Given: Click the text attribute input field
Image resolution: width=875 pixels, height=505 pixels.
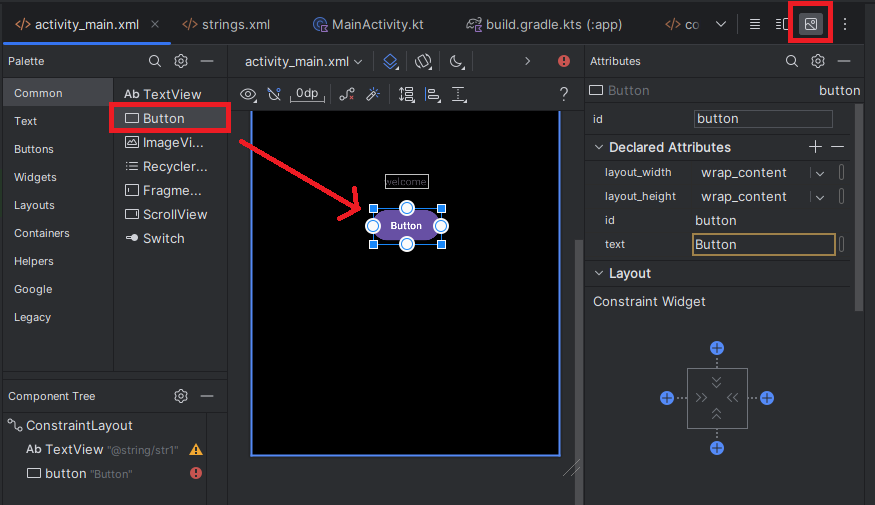Looking at the screenshot, I should tap(764, 245).
